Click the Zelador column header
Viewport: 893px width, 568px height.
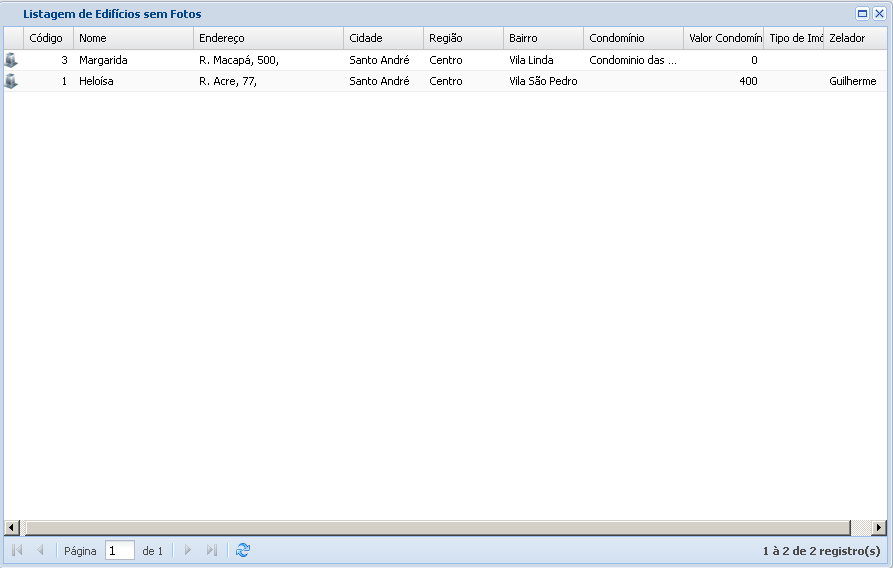click(x=853, y=38)
